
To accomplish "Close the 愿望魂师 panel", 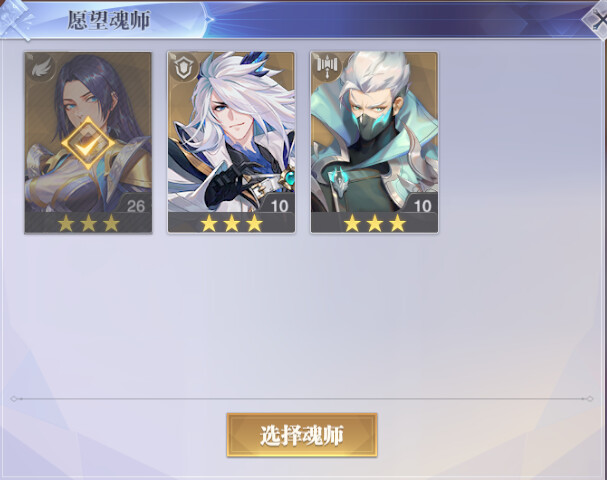I will coord(597,20).
